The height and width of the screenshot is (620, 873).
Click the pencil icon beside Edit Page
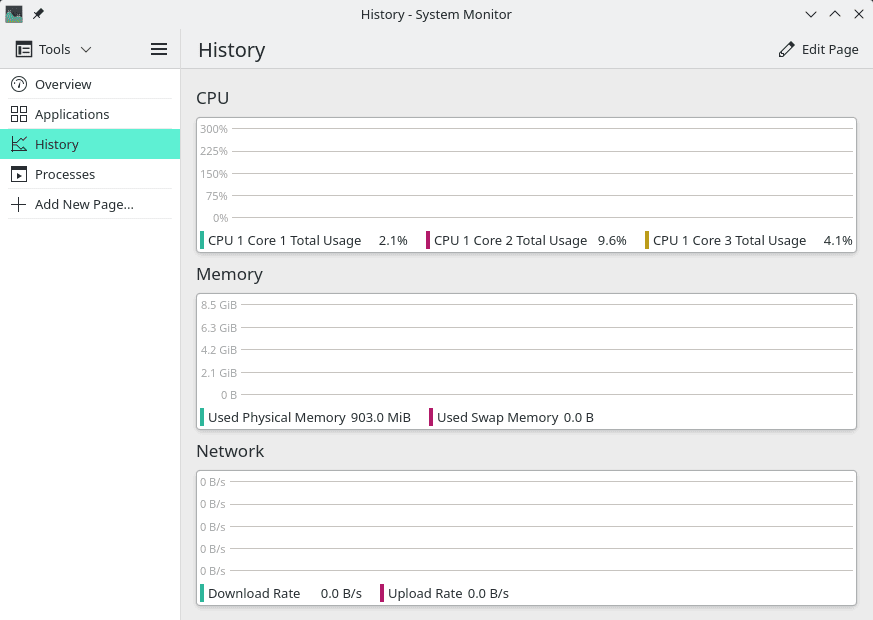coord(786,48)
